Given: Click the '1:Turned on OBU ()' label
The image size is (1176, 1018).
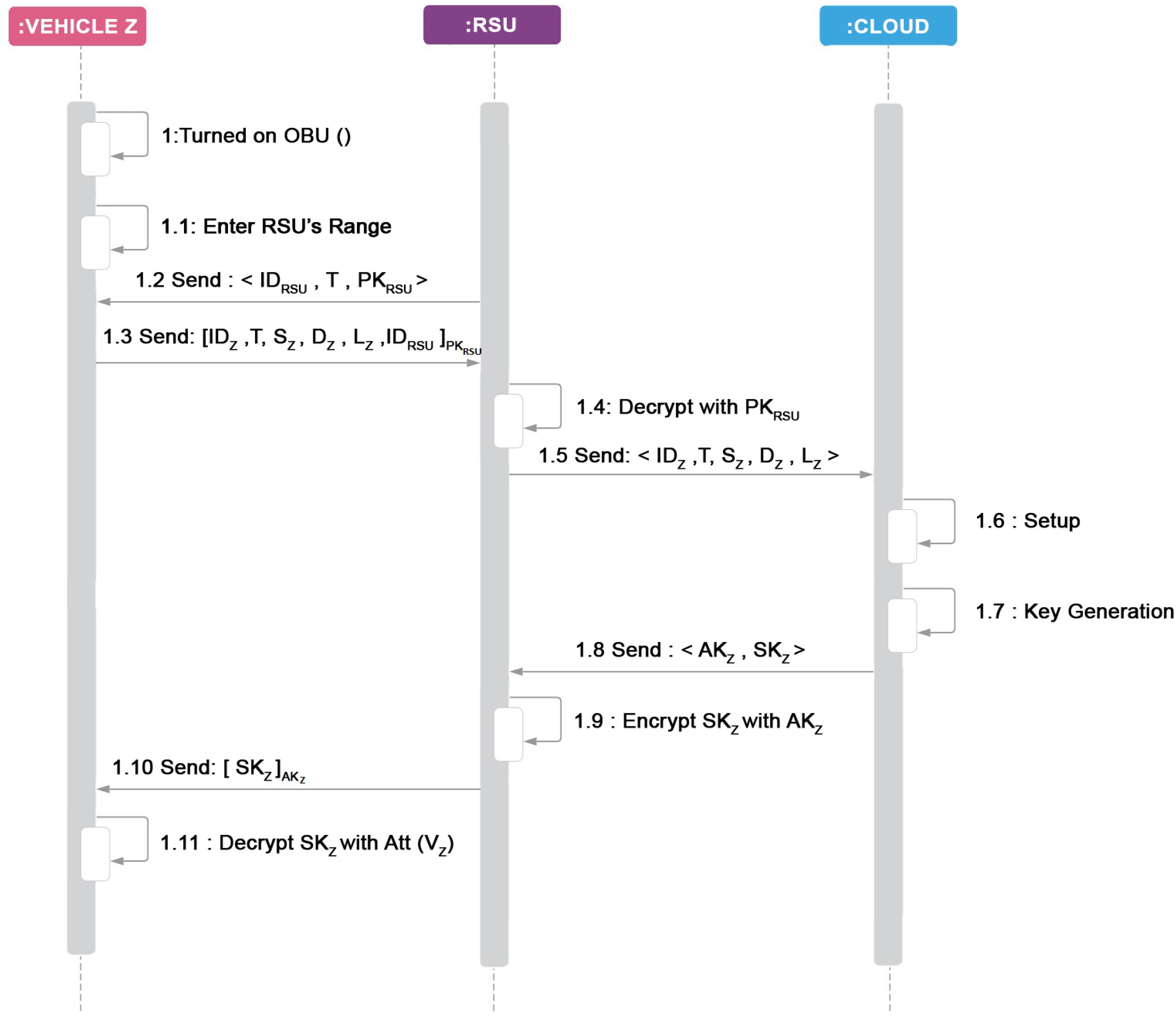Looking at the screenshot, I should 256,136.
